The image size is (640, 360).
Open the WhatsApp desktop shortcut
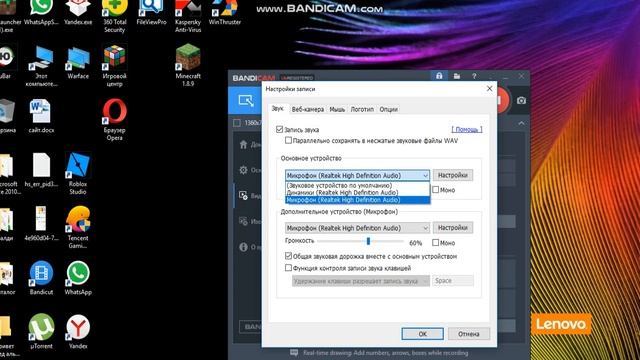tap(78, 278)
